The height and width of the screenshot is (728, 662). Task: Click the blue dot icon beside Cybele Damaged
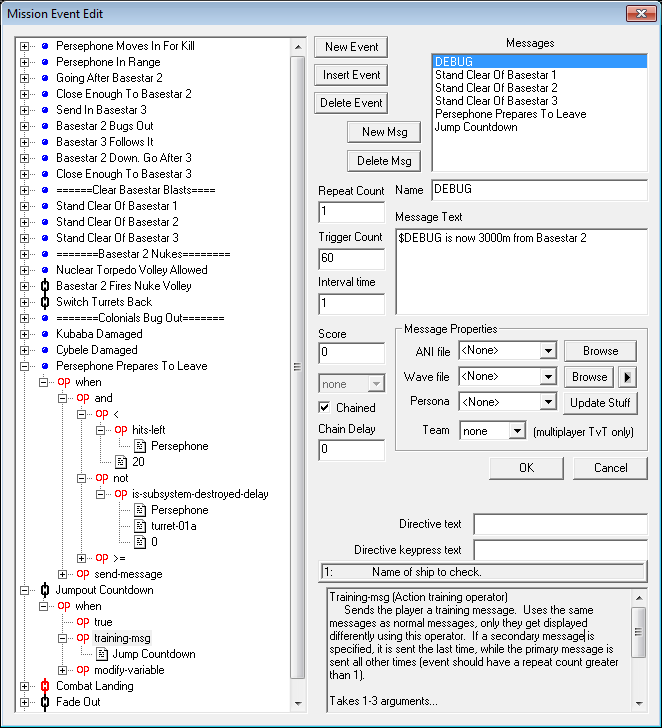(x=45, y=350)
